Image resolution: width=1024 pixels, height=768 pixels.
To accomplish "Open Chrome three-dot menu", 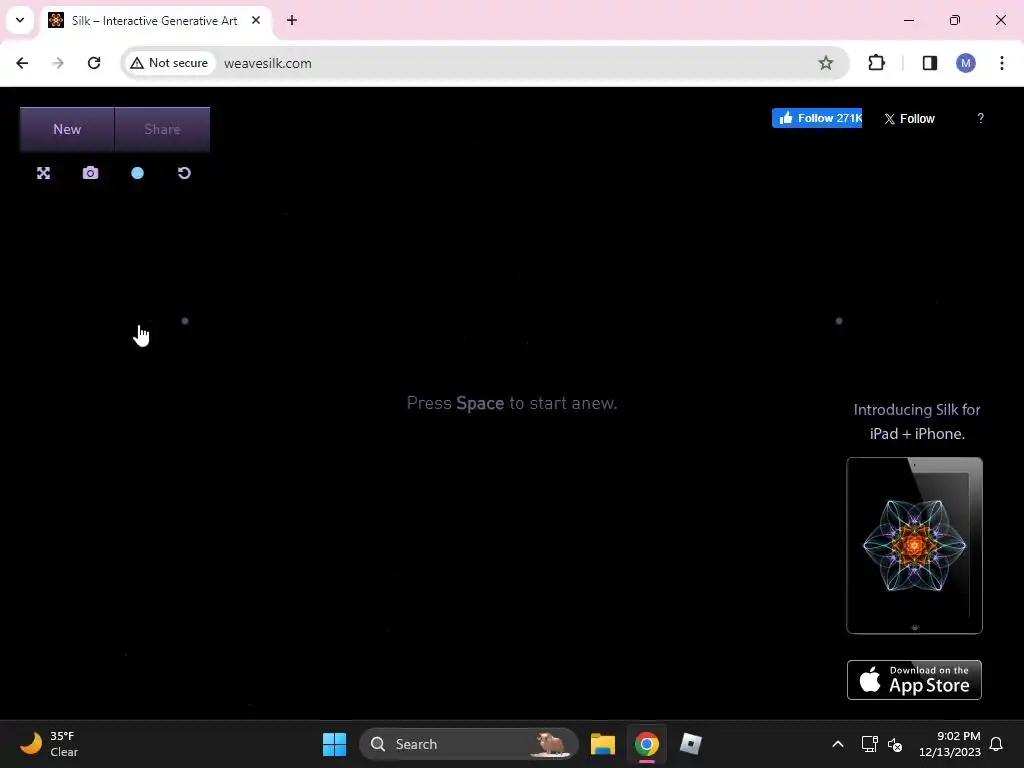I will tap(1002, 63).
